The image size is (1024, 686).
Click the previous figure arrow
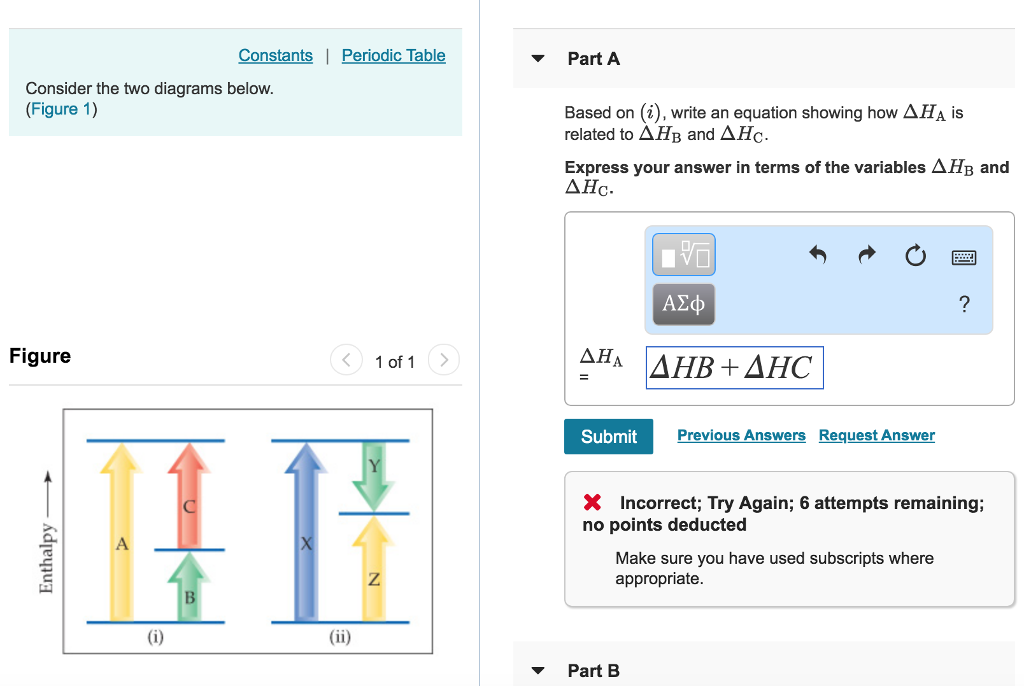(346, 360)
